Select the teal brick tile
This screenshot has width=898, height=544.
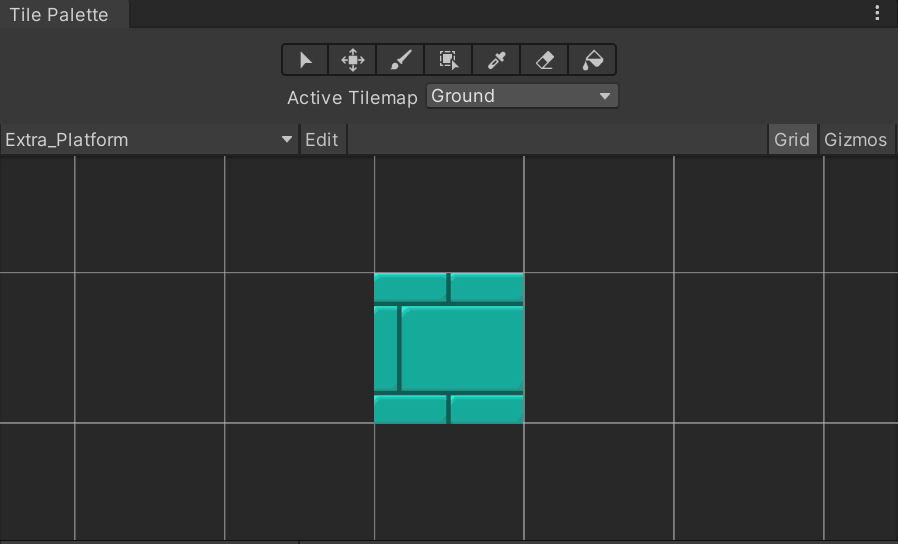pos(449,348)
